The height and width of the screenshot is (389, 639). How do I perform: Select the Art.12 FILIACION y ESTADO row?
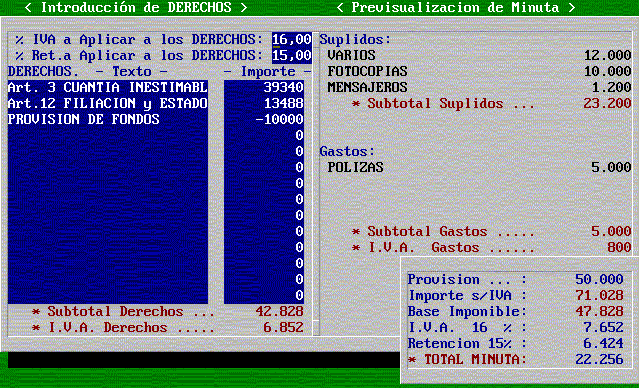tap(108, 103)
